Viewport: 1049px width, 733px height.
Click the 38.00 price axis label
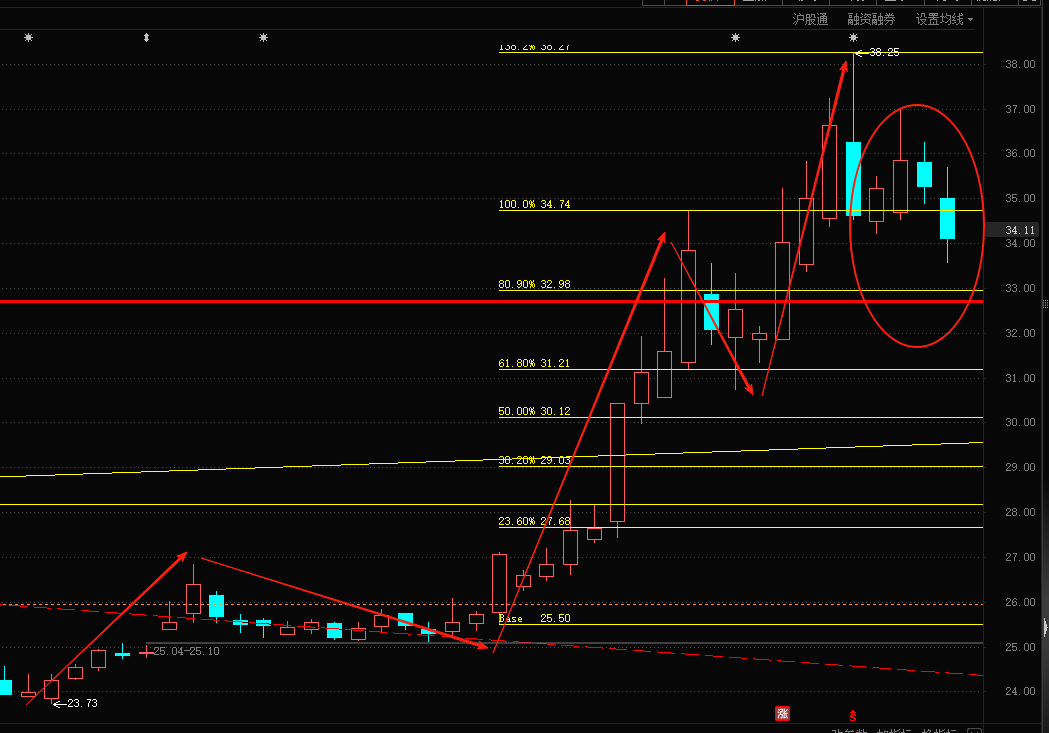coord(1020,64)
